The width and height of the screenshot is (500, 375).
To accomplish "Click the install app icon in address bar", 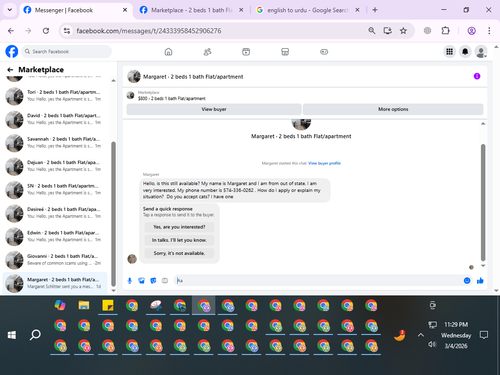I will tap(387, 31).
